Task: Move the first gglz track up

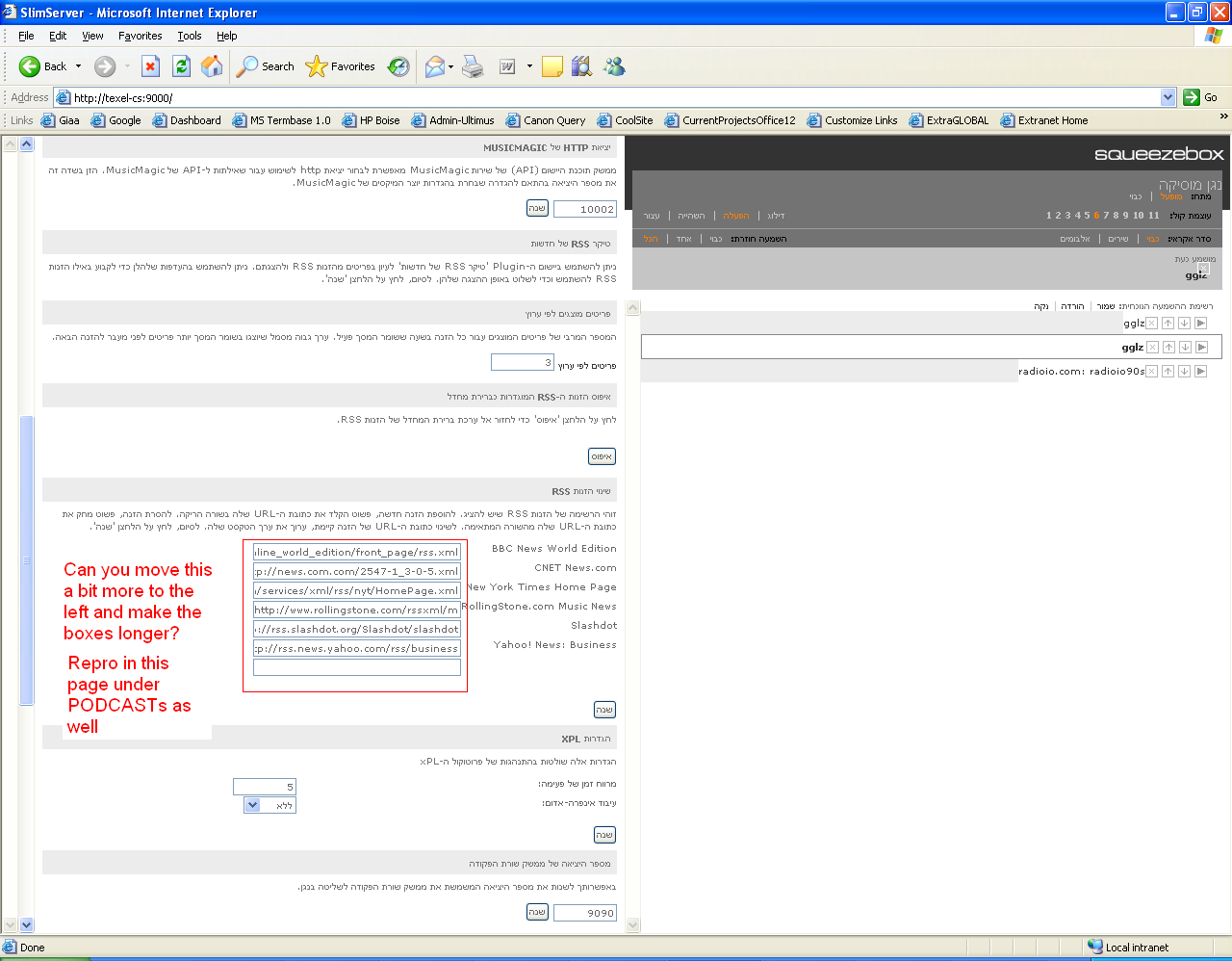Action: coord(1168,324)
